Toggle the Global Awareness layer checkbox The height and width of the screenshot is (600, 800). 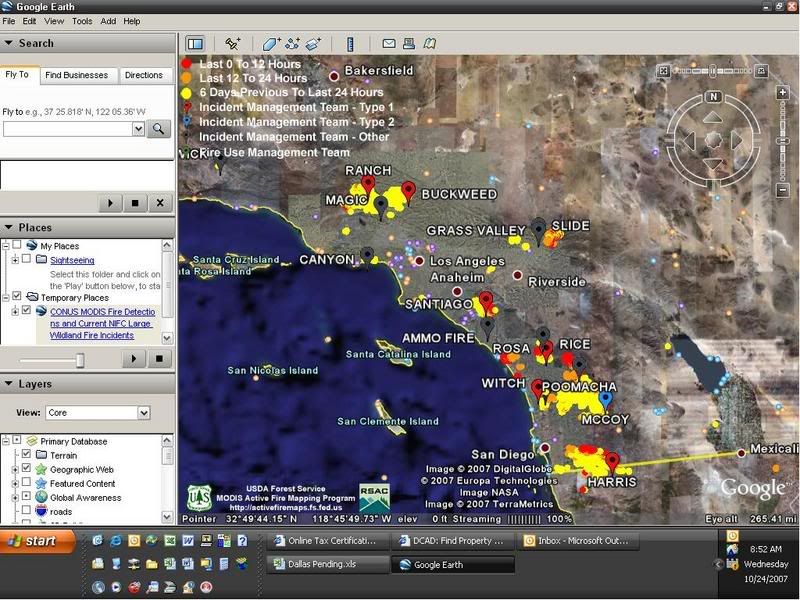pyautogui.click(x=27, y=496)
